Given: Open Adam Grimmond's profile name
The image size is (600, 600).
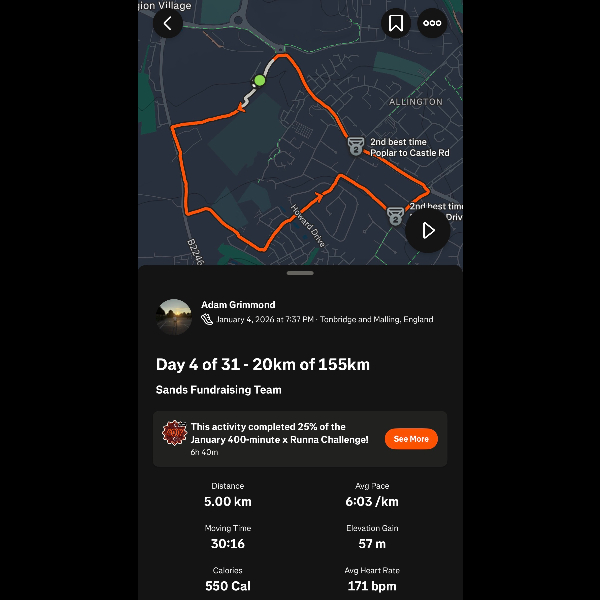Looking at the screenshot, I should 238,305.
